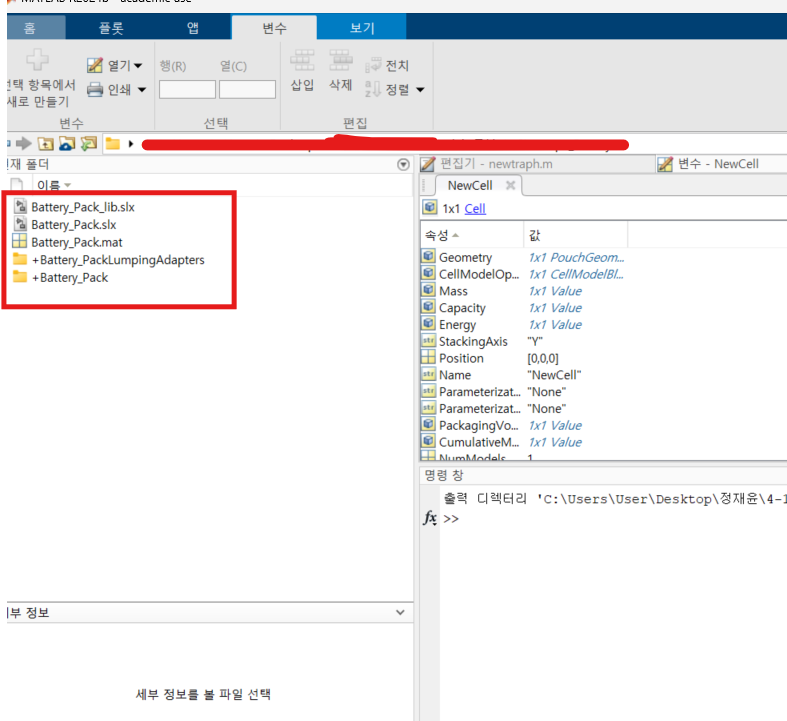Open the CumulativeM 1x1 Value link
787x721 pixels.
(x=555, y=442)
